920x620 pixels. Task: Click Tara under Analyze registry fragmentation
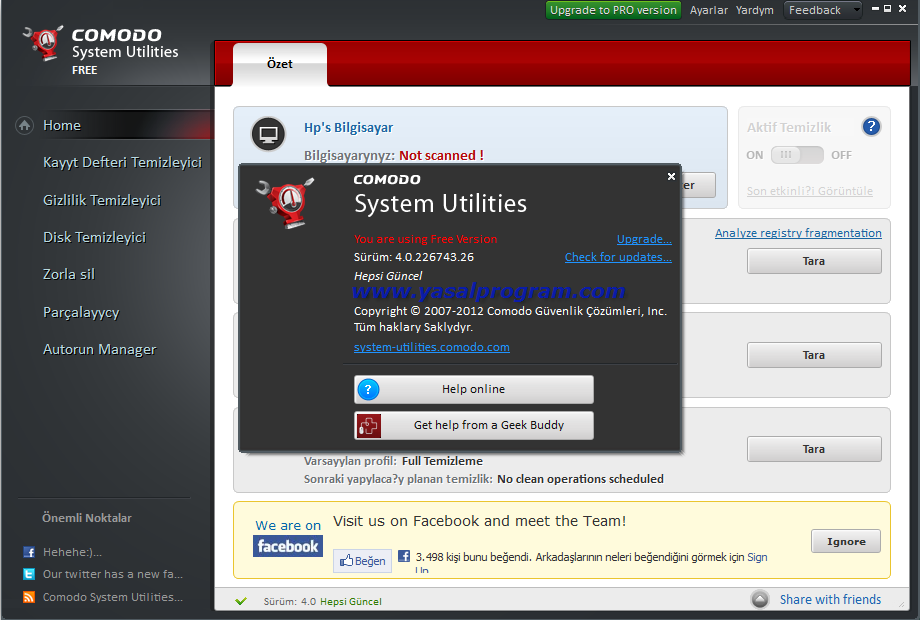[814, 261]
